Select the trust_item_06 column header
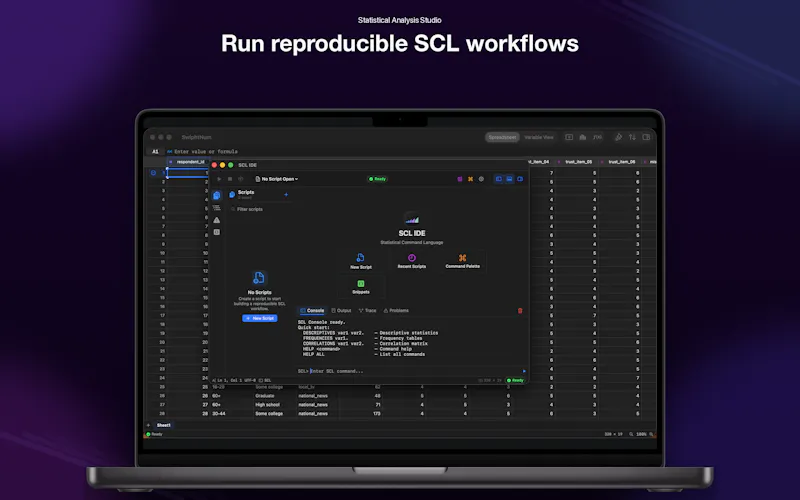This screenshot has width=800, height=500. coord(621,162)
